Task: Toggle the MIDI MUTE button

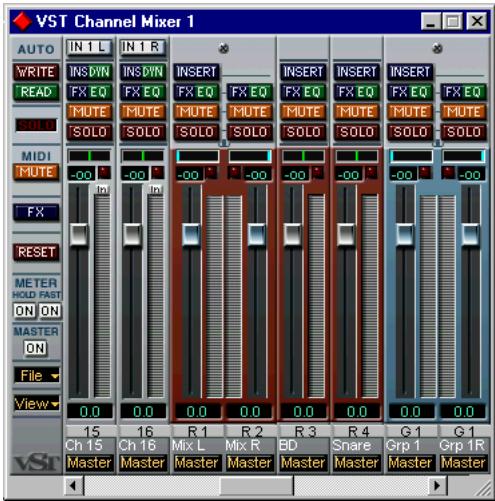Action: (x=36, y=172)
